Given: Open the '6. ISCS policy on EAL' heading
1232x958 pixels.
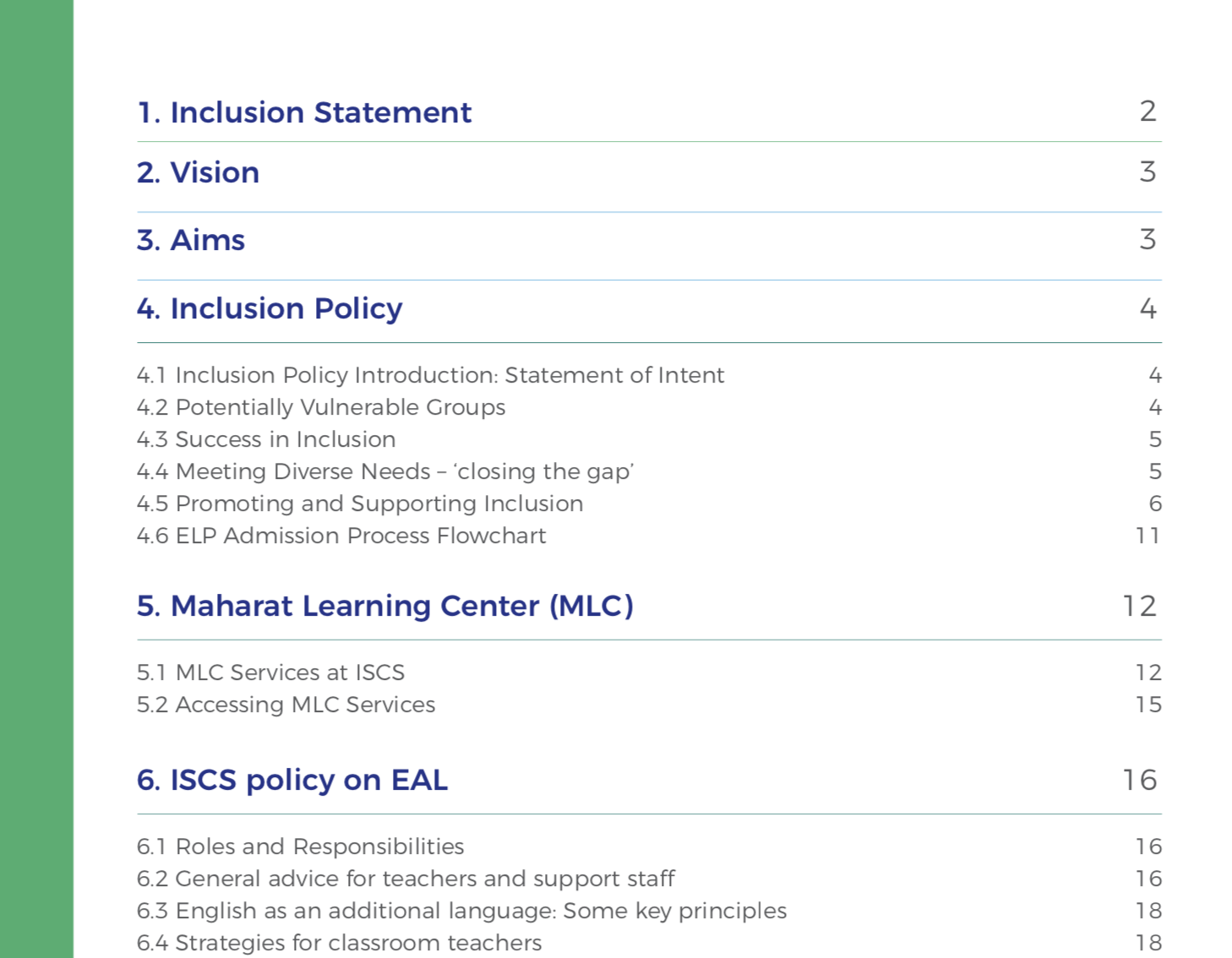Looking at the screenshot, I should coord(292,780).
